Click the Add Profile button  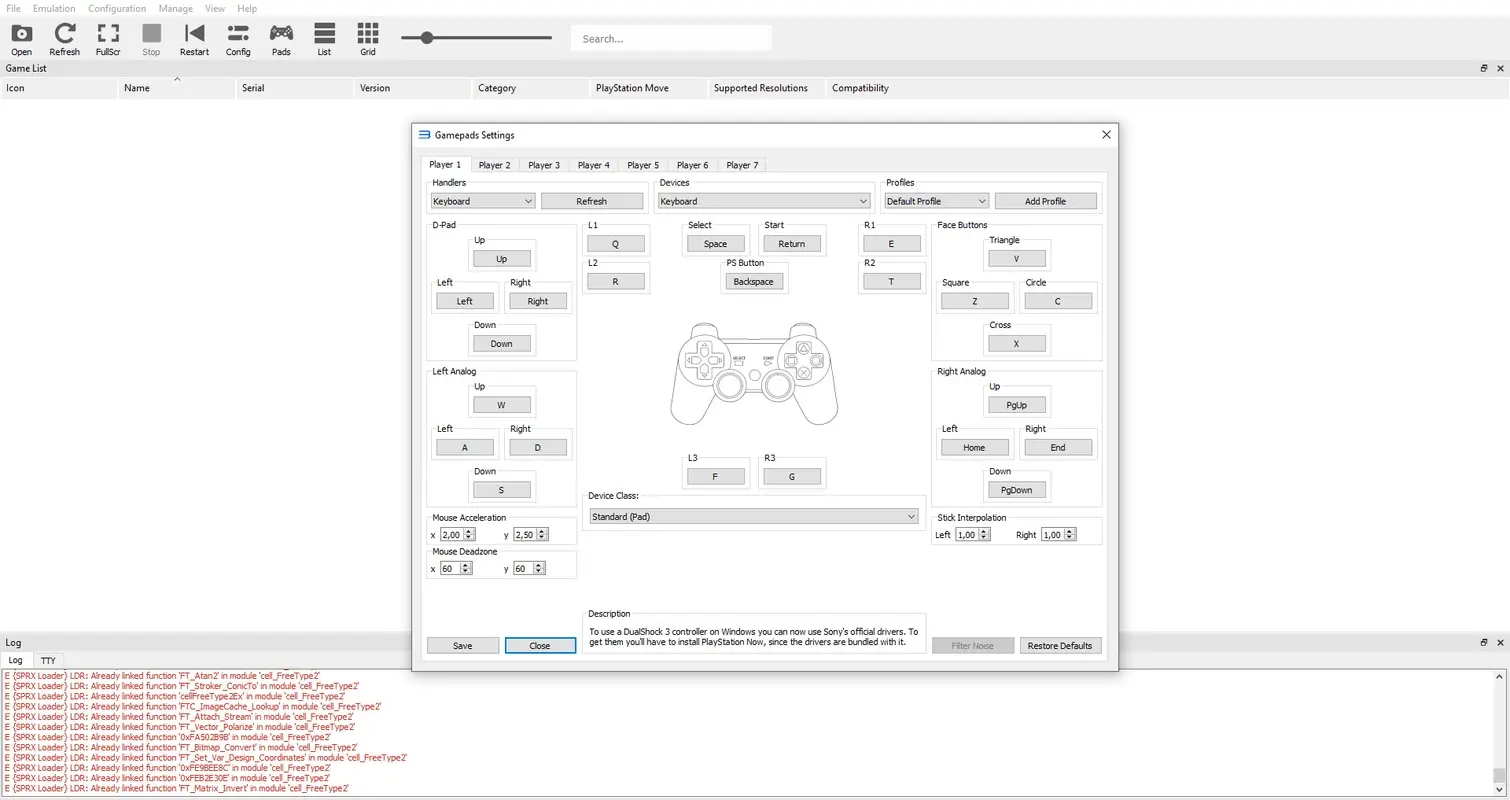1046,201
